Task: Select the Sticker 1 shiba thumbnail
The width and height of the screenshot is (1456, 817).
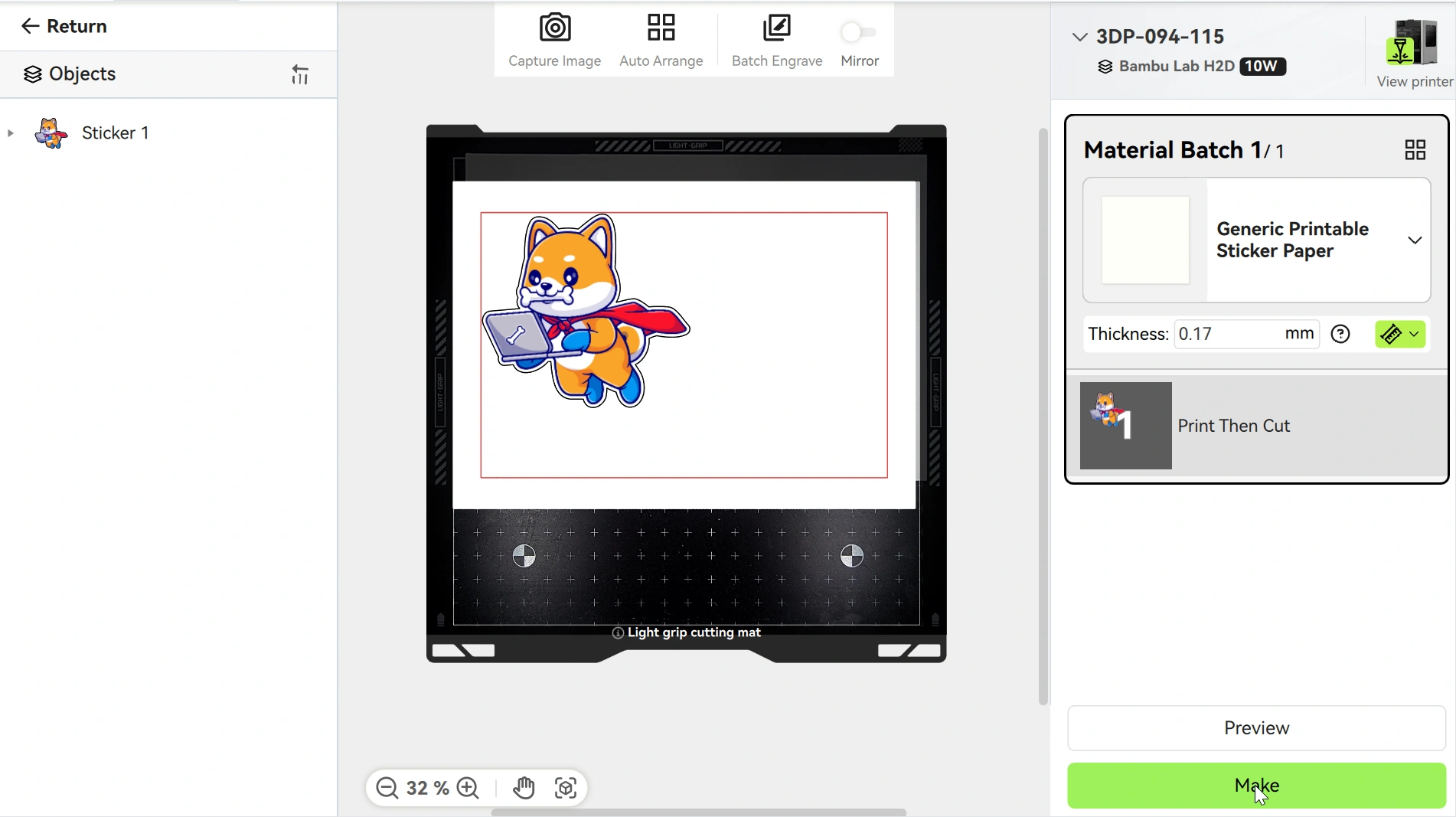Action: (x=51, y=133)
